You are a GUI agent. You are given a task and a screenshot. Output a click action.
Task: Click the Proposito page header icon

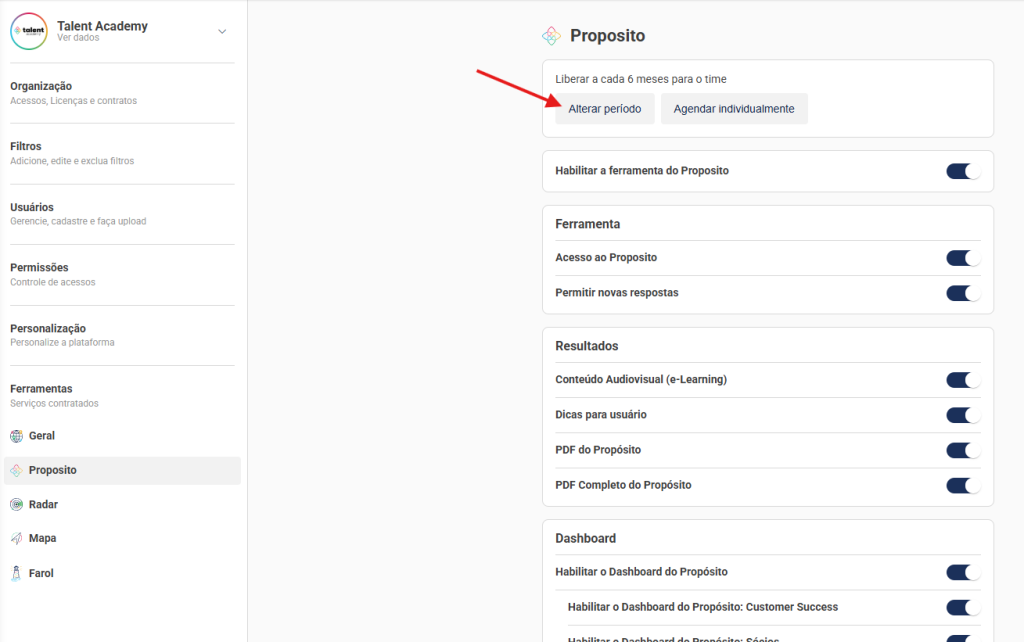[x=551, y=36]
